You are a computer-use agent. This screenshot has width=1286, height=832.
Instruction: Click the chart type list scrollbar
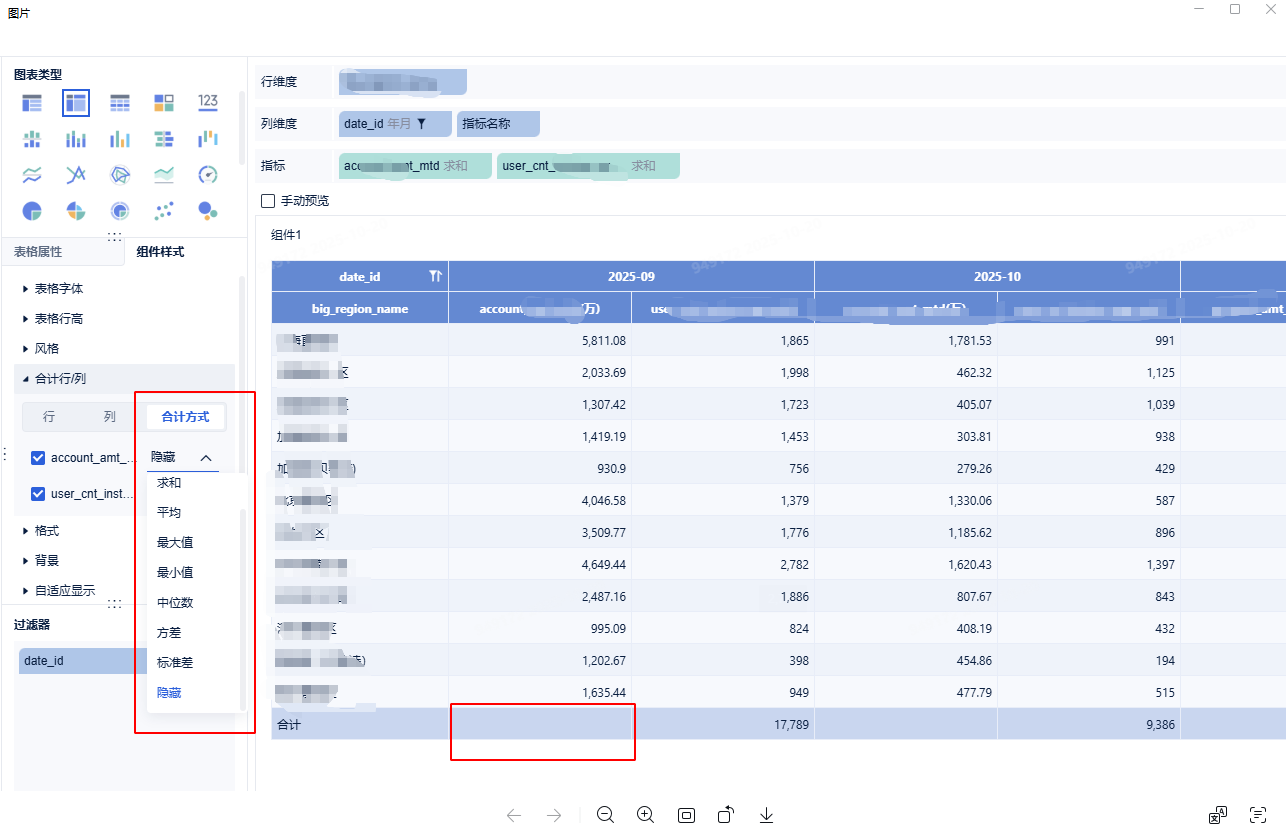click(x=241, y=126)
